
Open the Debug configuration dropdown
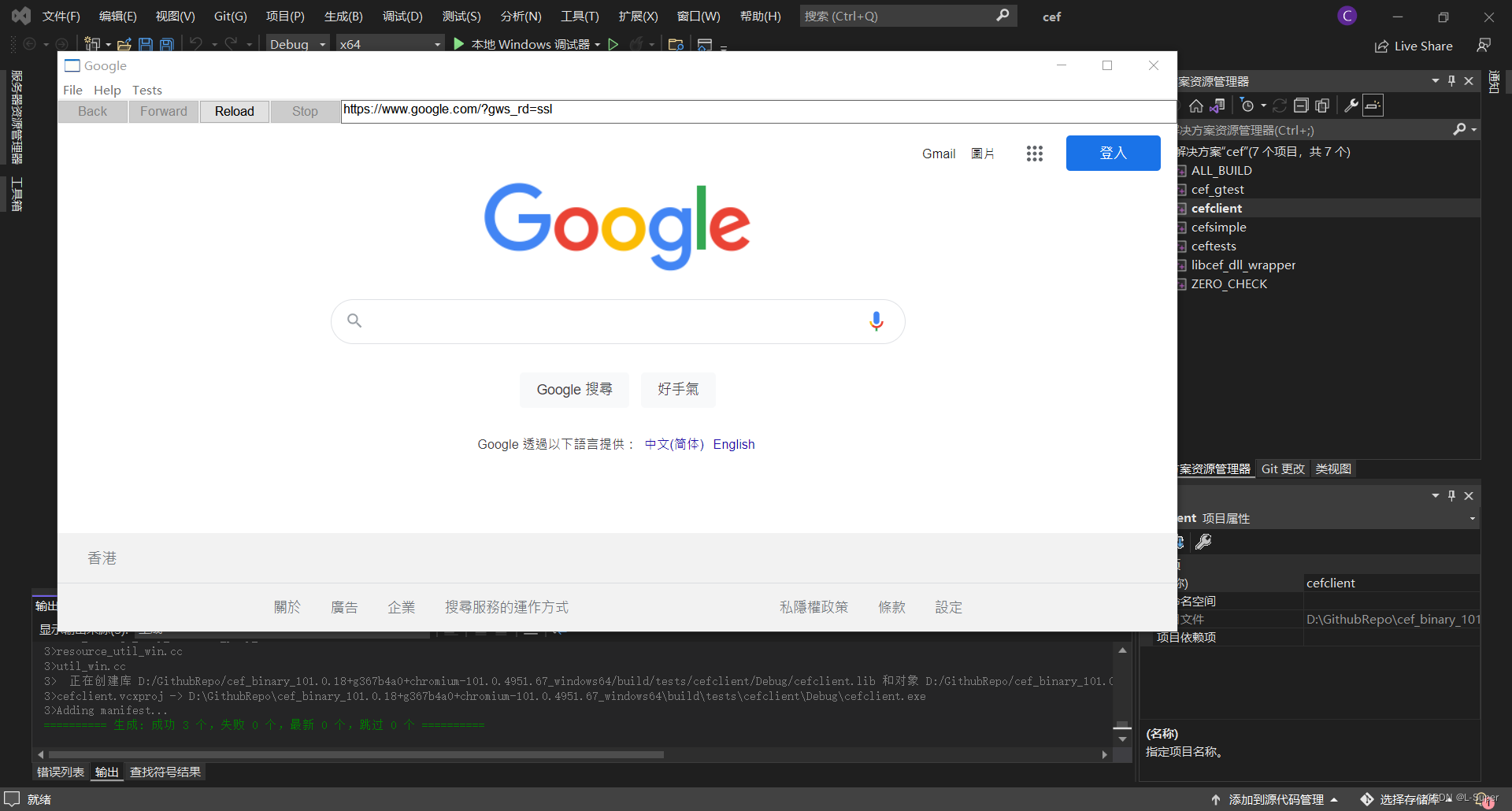point(297,44)
